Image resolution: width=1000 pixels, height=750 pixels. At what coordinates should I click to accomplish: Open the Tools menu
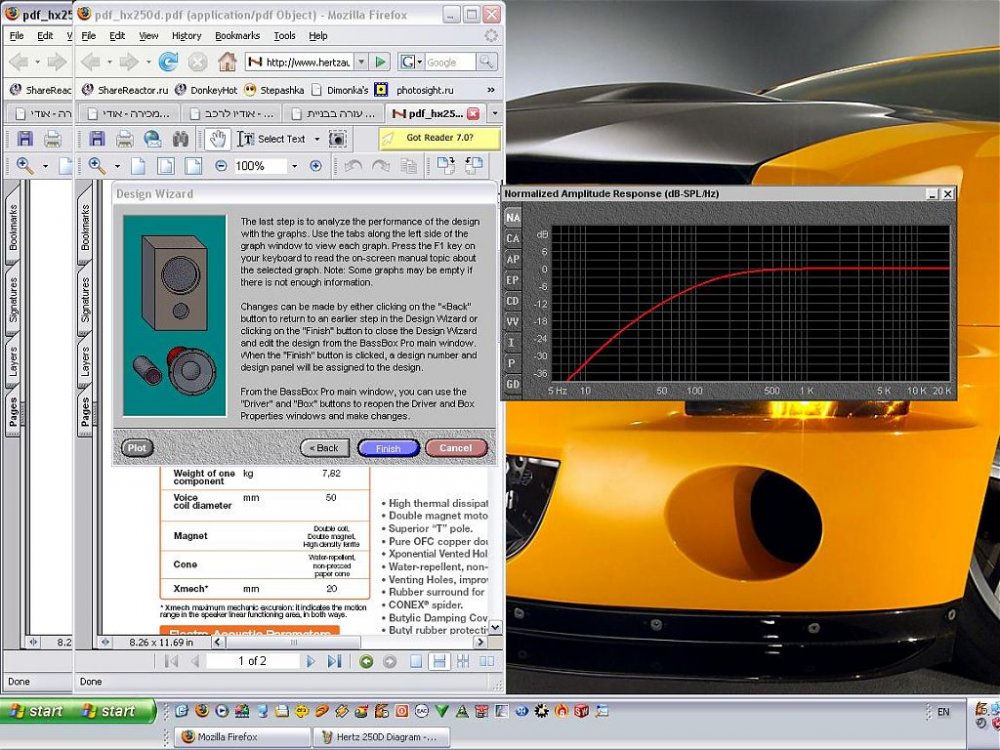click(284, 36)
